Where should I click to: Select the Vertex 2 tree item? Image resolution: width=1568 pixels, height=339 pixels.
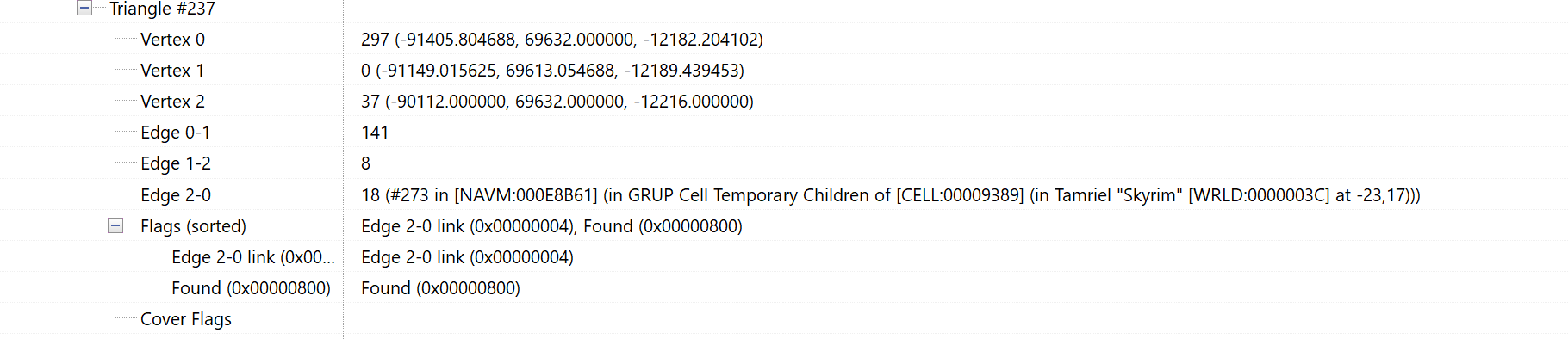[x=172, y=102]
